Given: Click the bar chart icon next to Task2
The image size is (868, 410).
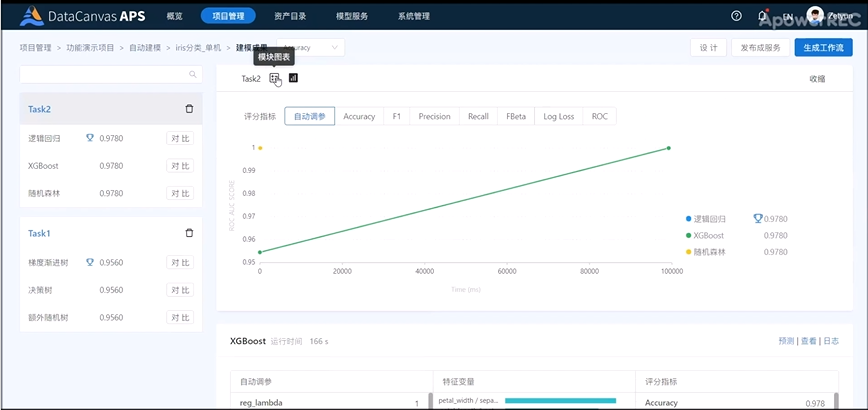Looking at the screenshot, I should pos(293,78).
